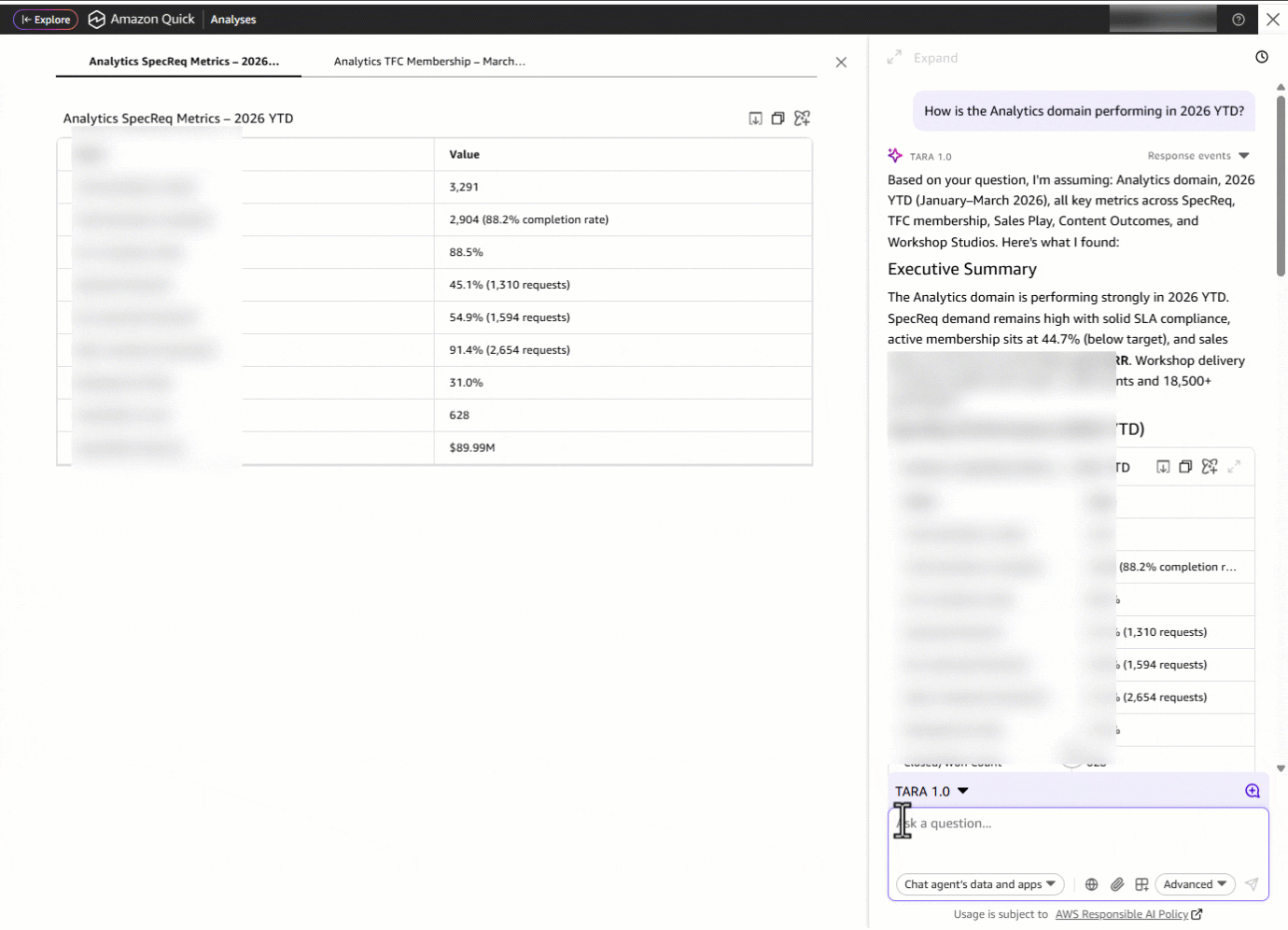Click the TARA 1.0 sparkle icon

pyautogui.click(x=895, y=156)
